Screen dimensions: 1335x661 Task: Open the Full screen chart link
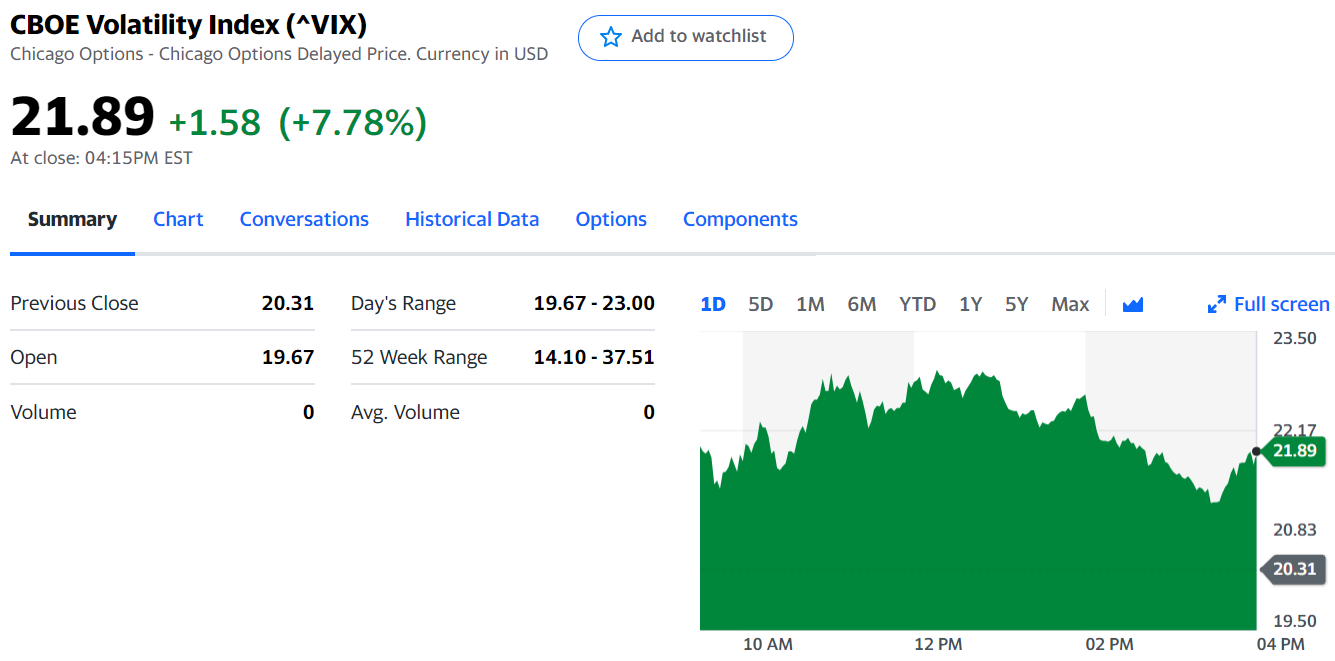pyautogui.click(x=1269, y=304)
